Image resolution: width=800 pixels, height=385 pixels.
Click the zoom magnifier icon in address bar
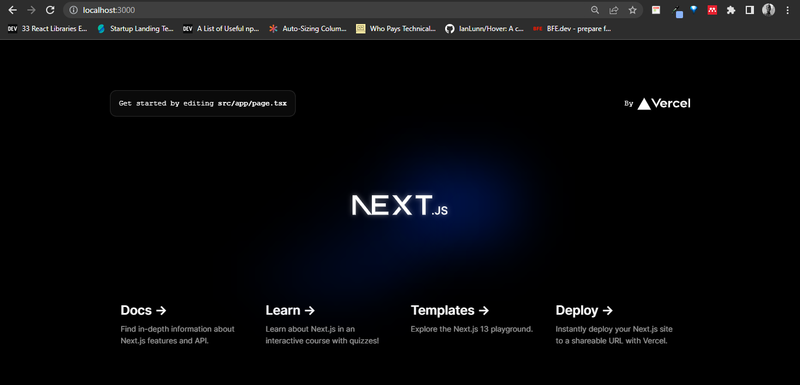595,10
